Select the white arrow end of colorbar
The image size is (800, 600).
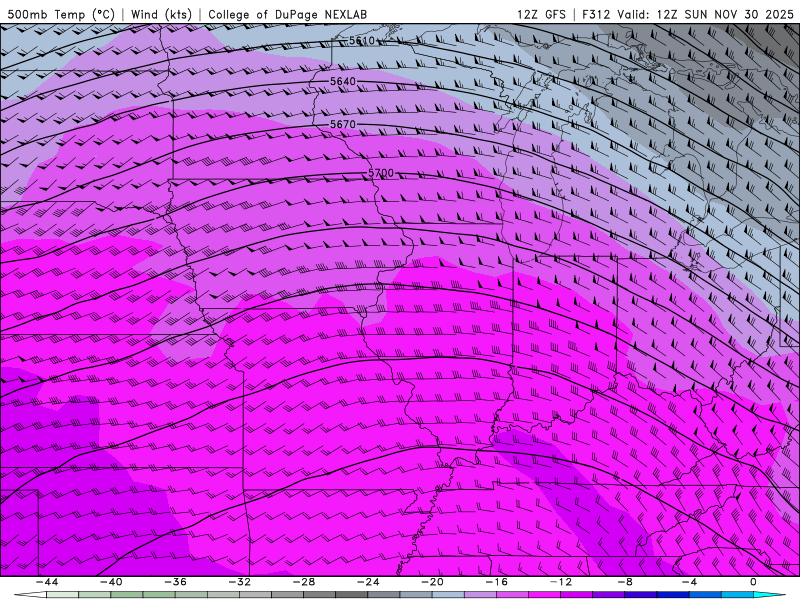[31, 595]
